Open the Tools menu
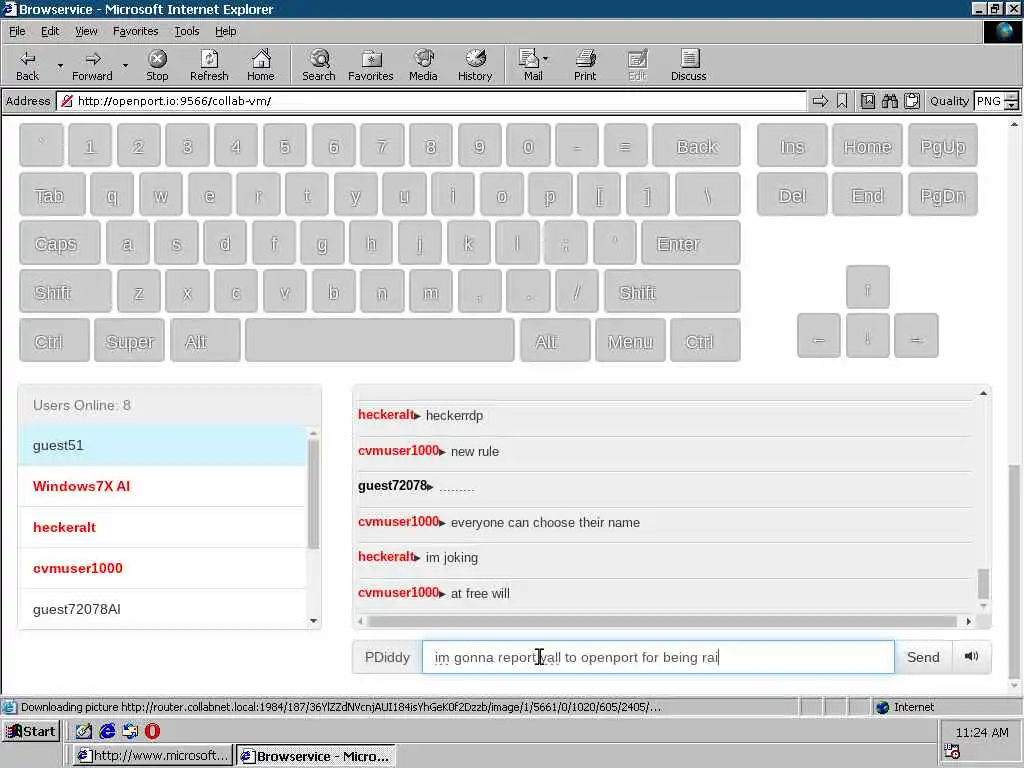This screenshot has height=768, width=1024. (186, 31)
